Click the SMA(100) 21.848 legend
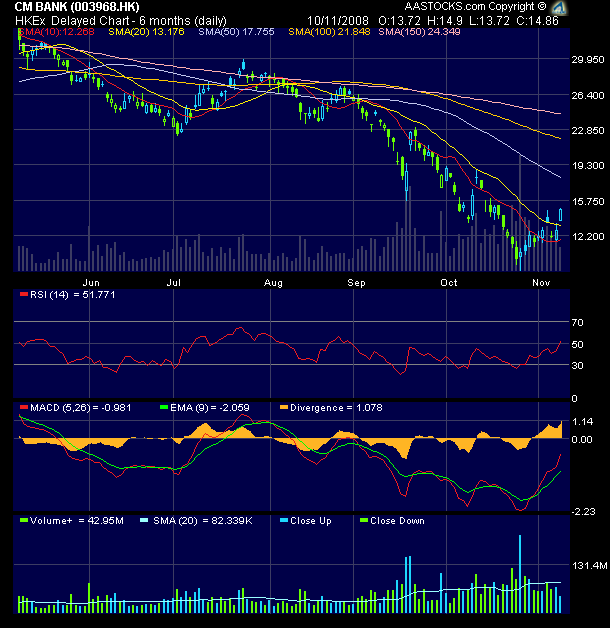 tap(329, 32)
